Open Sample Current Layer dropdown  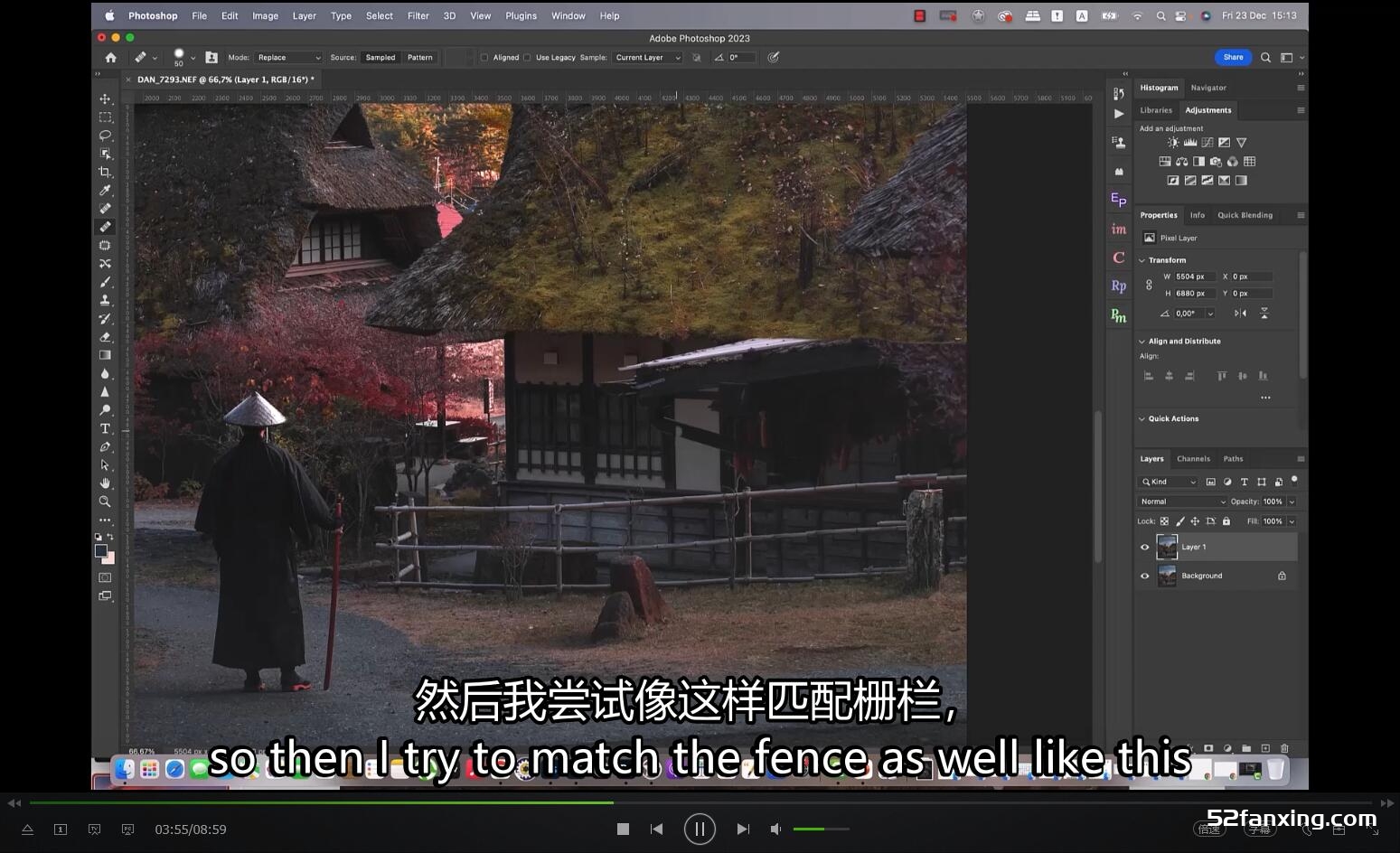648,57
